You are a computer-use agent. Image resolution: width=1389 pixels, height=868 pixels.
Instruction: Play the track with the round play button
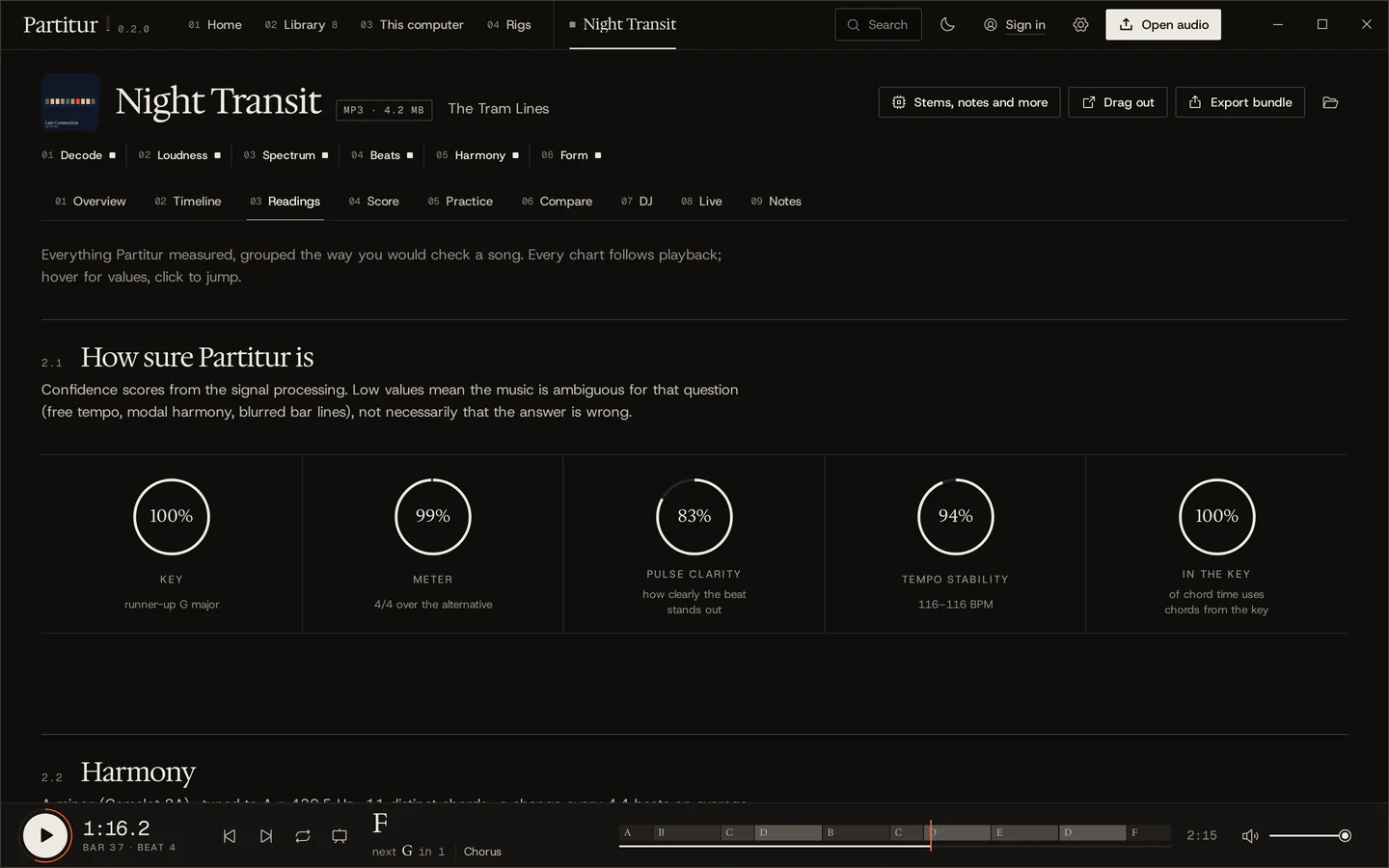click(45, 835)
